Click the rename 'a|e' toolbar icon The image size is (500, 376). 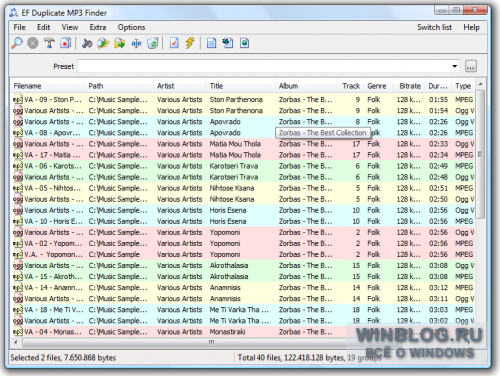pyautogui.click(x=136, y=43)
